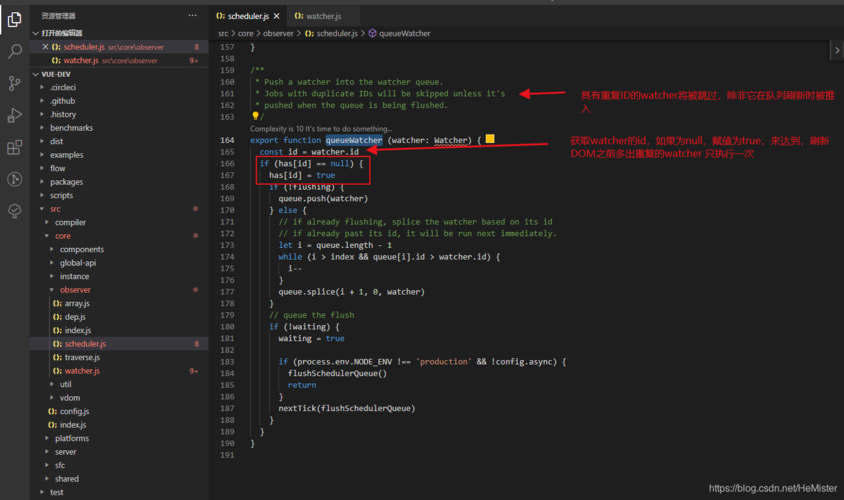Expand the shared folder
This screenshot has width=844, height=500.
(66, 478)
